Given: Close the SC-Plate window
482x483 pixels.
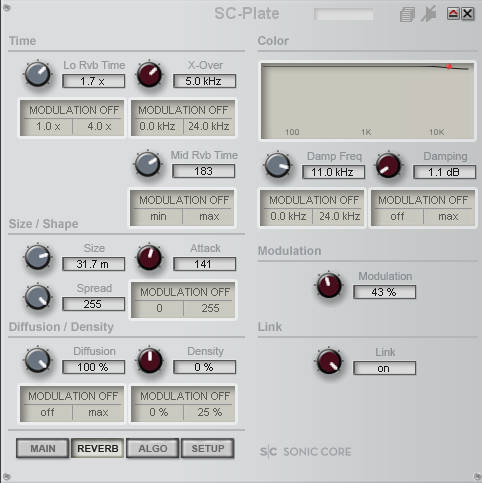Looking at the screenshot, I should coord(467,14).
